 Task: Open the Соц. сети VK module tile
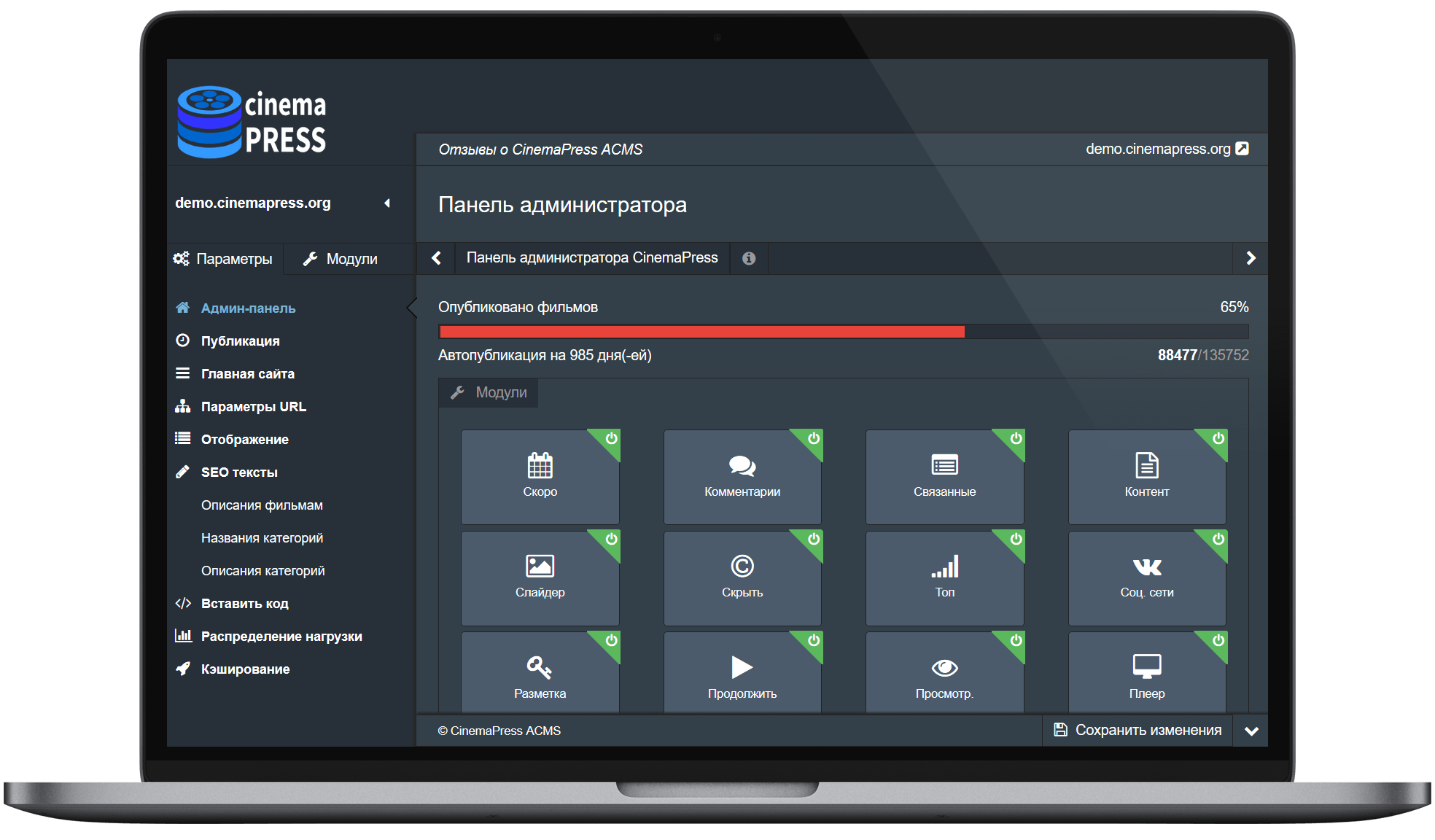click(x=1147, y=577)
